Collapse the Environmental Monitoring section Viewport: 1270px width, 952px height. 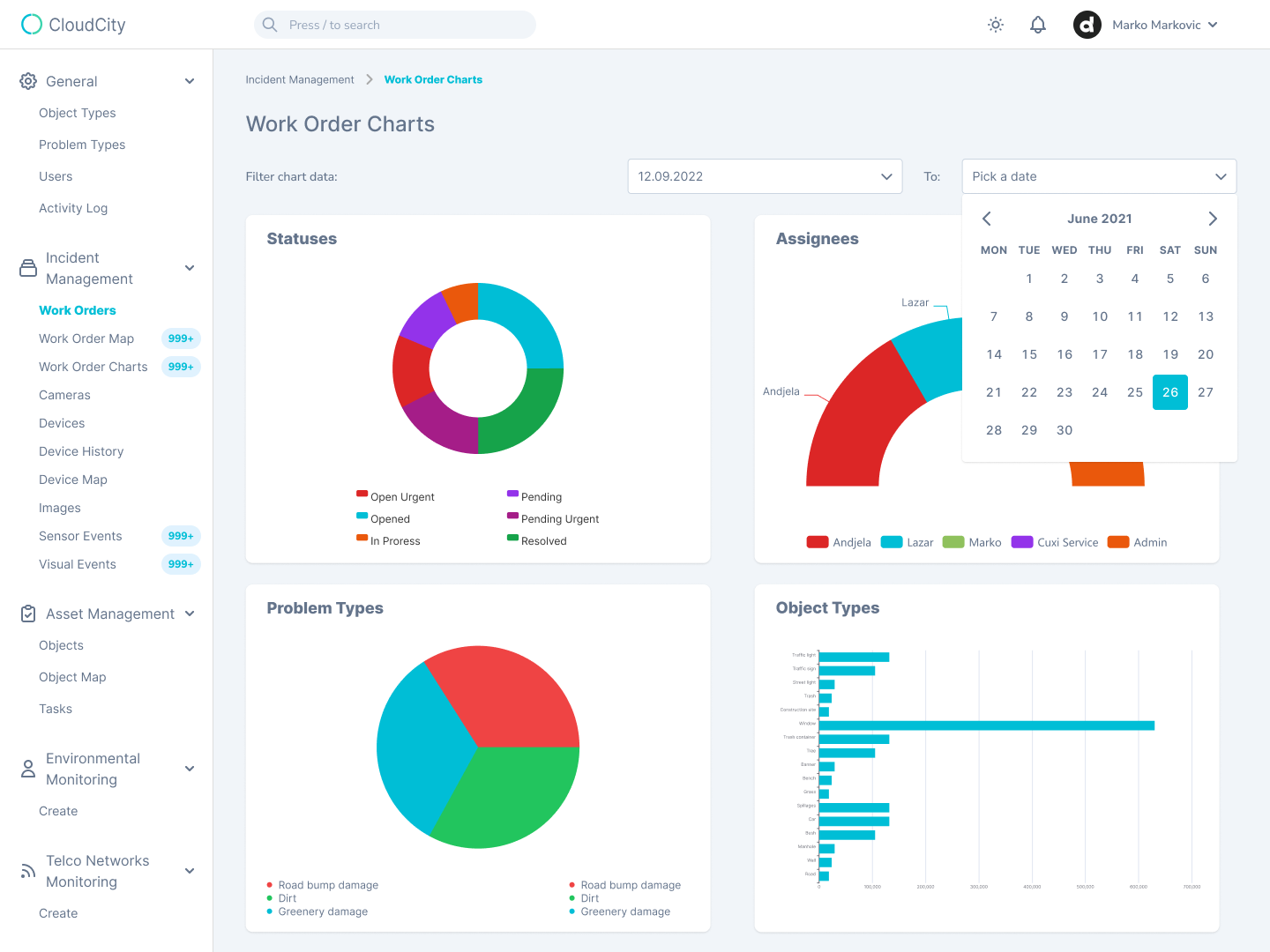coord(190,769)
